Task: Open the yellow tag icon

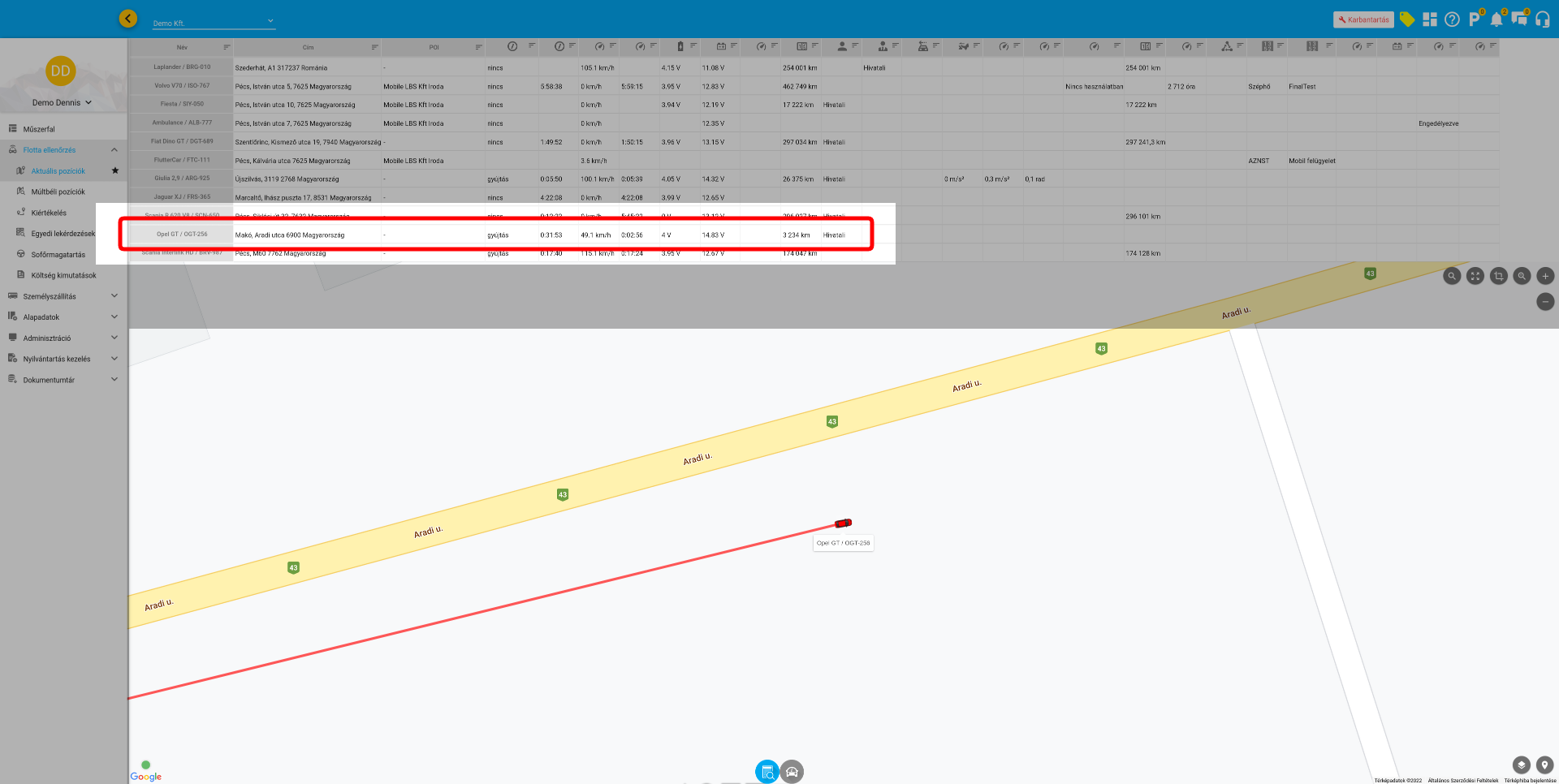Action: pyautogui.click(x=1407, y=19)
